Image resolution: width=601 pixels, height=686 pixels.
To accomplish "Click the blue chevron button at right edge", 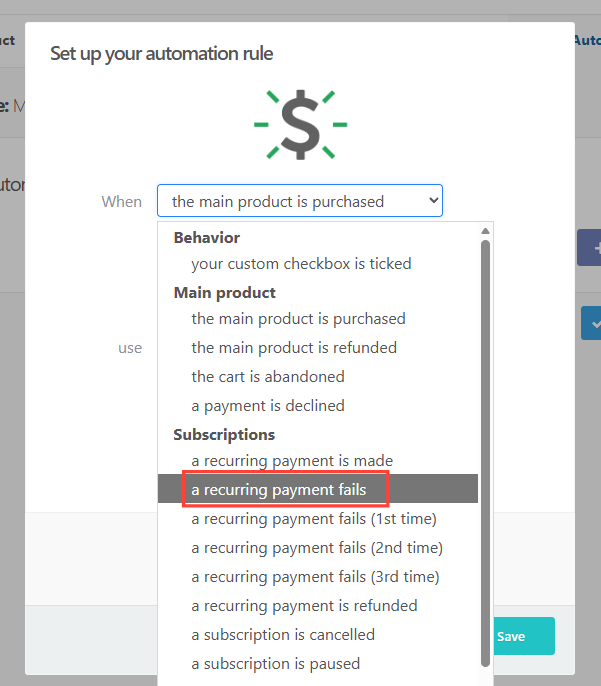I will tap(592, 323).
